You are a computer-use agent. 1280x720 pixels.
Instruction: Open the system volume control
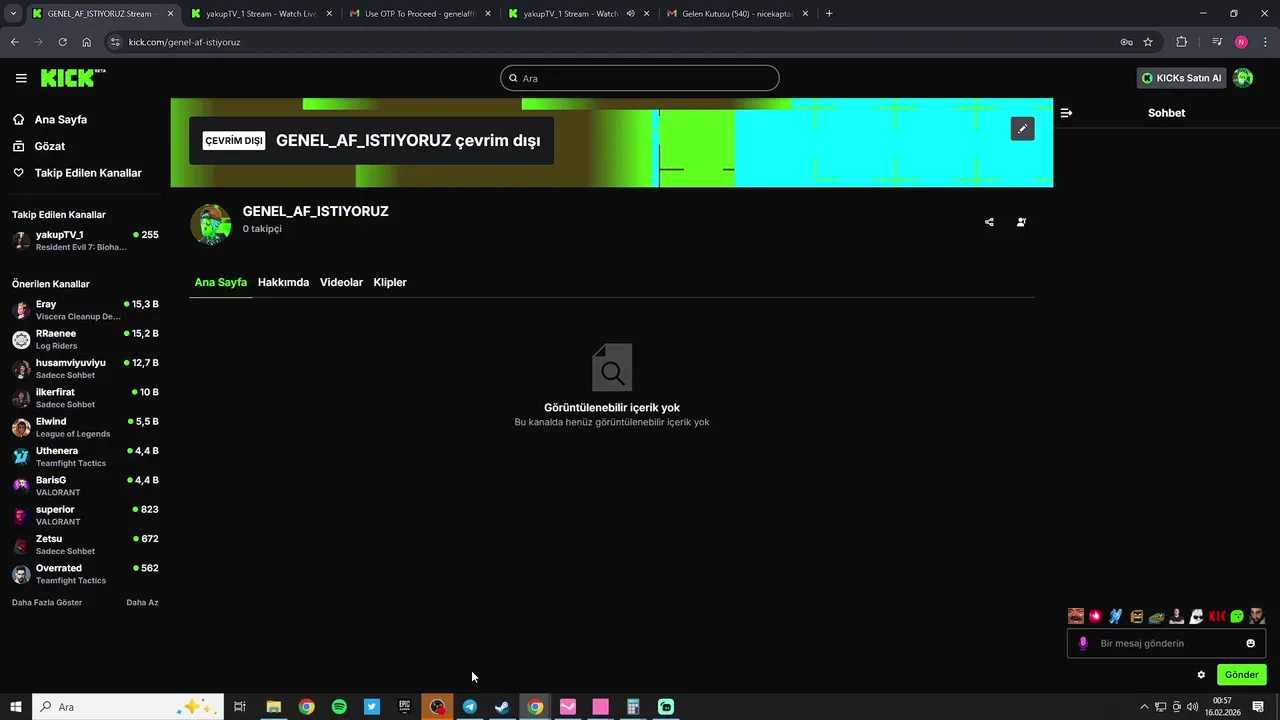[x=1192, y=707]
